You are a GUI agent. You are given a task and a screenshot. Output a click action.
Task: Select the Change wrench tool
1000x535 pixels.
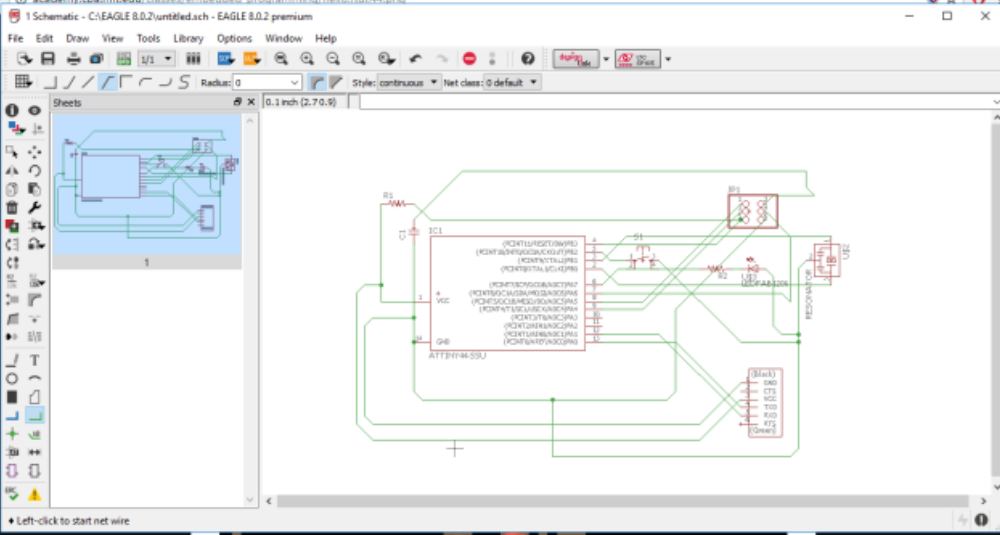tap(34, 207)
